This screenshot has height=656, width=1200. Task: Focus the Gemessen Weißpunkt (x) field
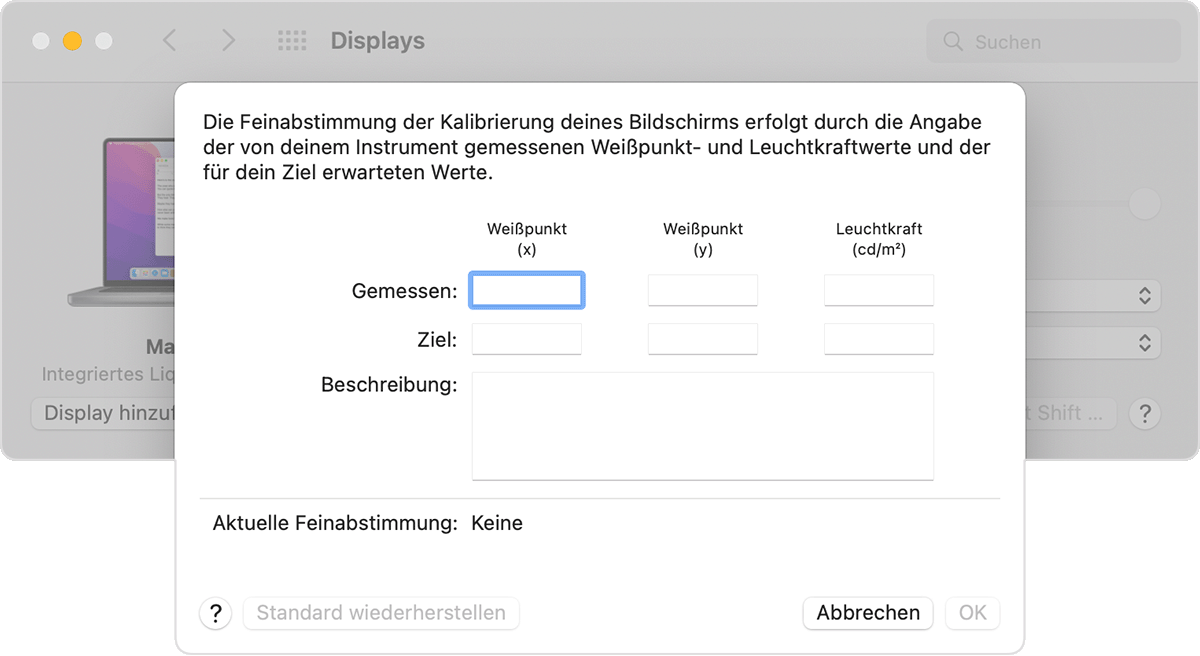point(527,291)
